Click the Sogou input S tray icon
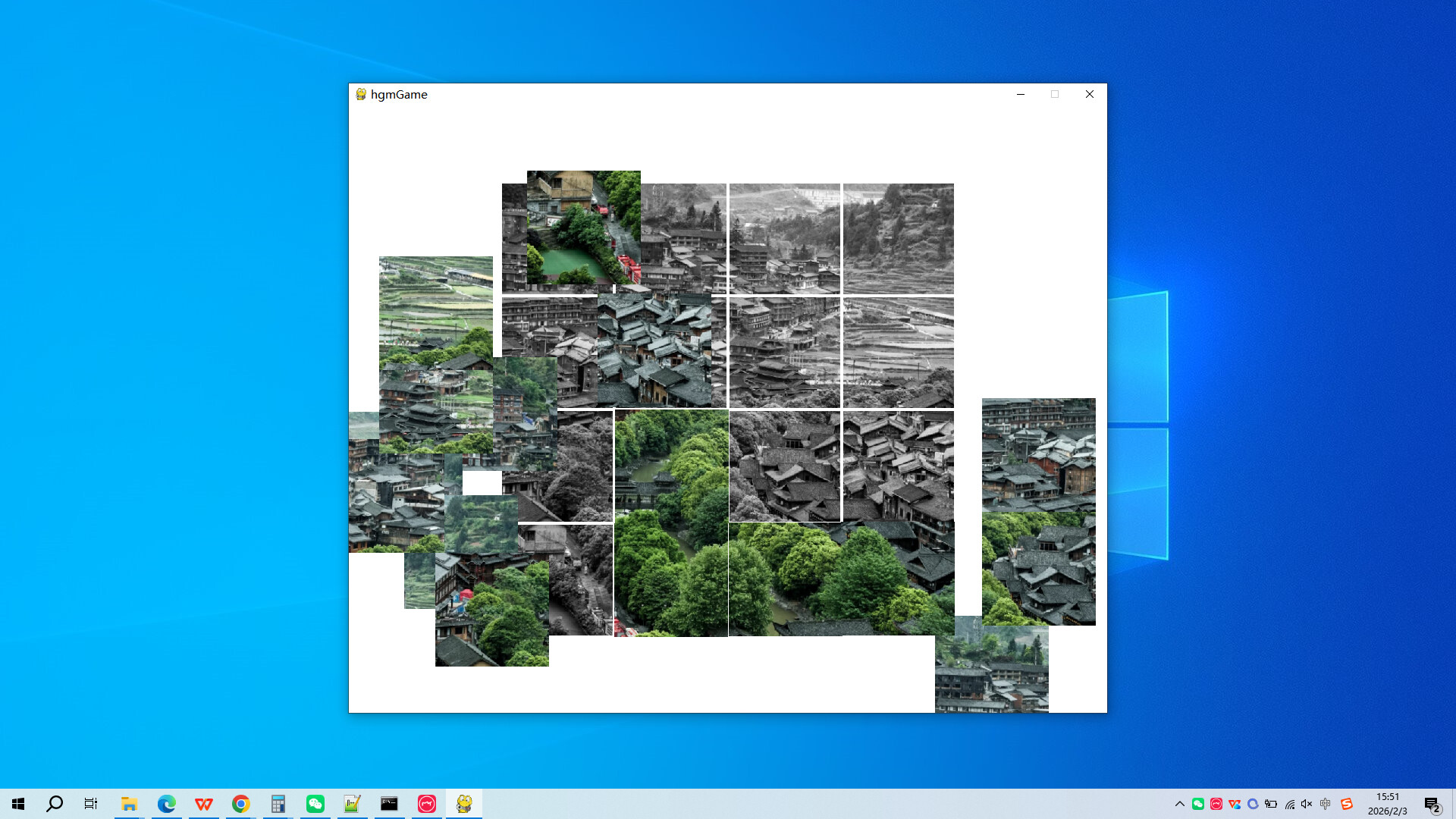This screenshot has height=819, width=1456. tap(1345, 803)
